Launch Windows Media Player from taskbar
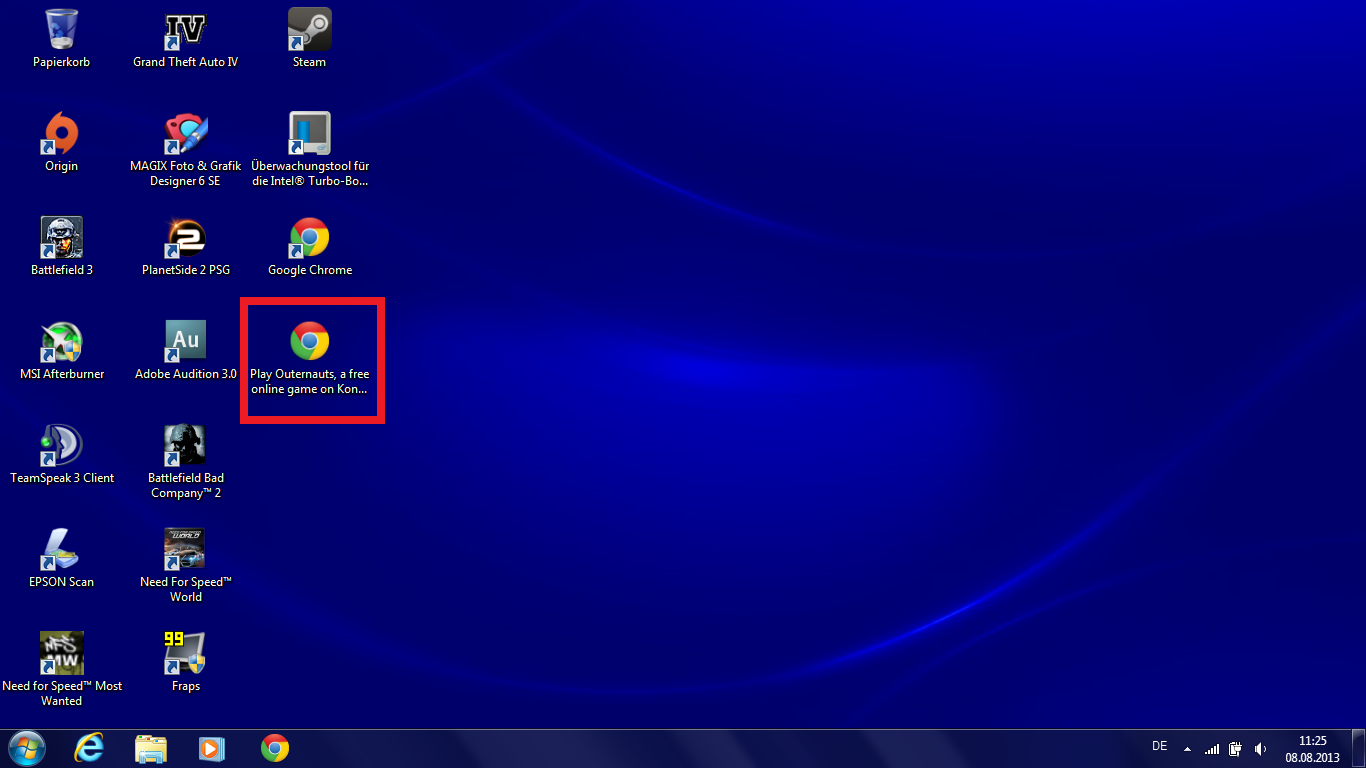 click(x=211, y=748)
